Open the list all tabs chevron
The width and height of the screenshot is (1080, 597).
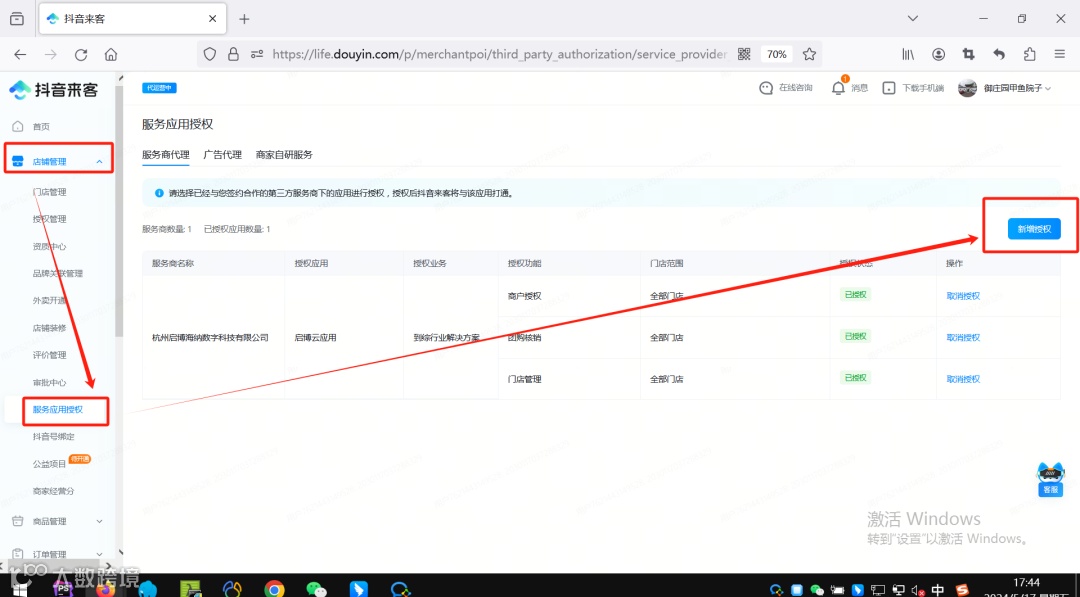(913, 19)
